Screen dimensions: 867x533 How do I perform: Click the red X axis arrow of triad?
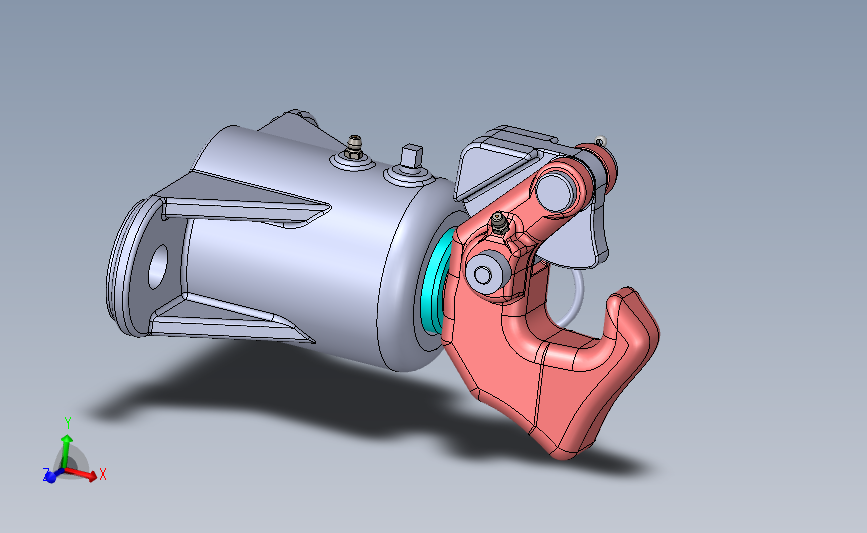pos(81,473)
